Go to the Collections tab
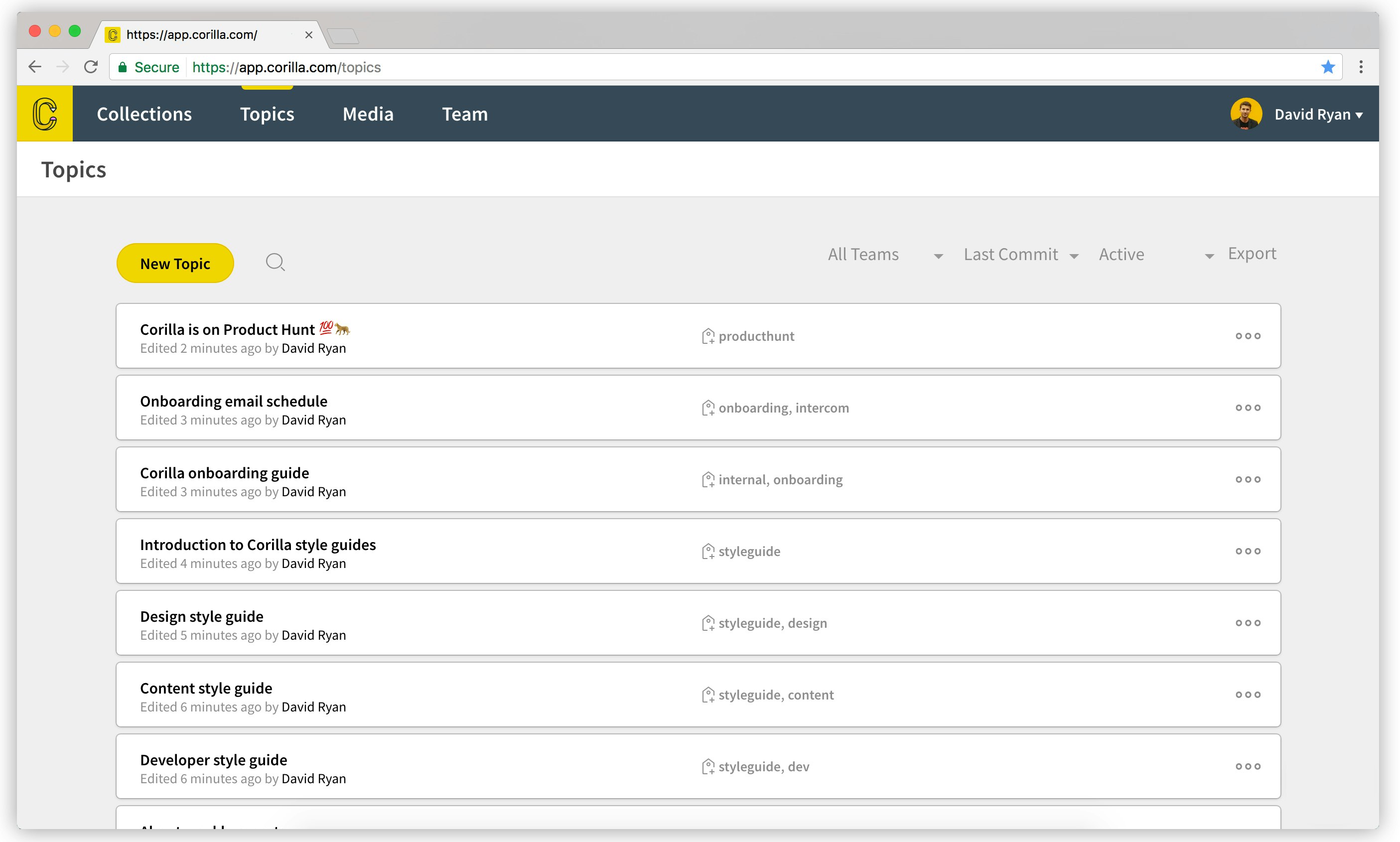This screenshot has width=1400, height=842. coord(144,114)
